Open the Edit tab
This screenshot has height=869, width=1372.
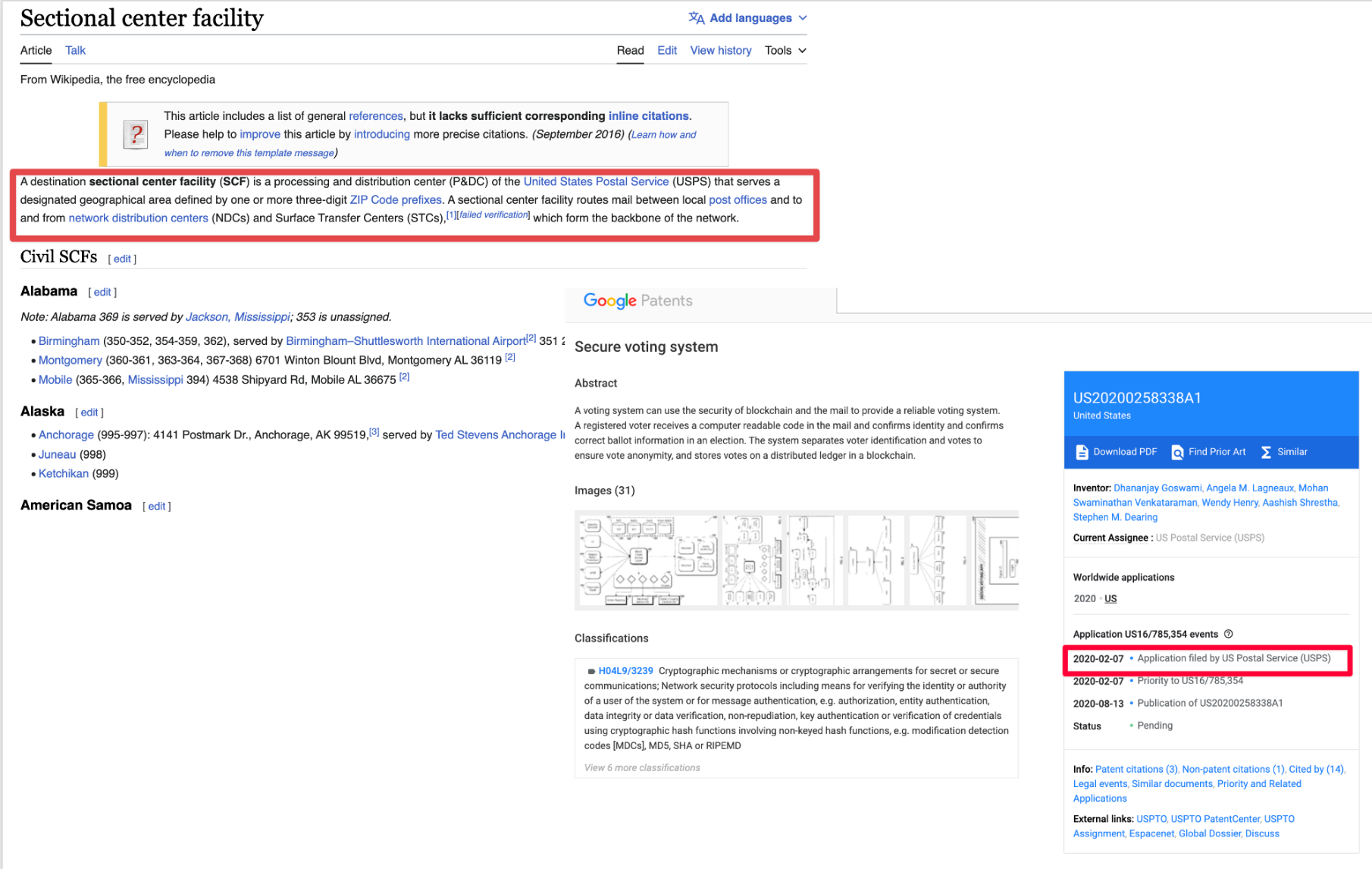[667, 50]
